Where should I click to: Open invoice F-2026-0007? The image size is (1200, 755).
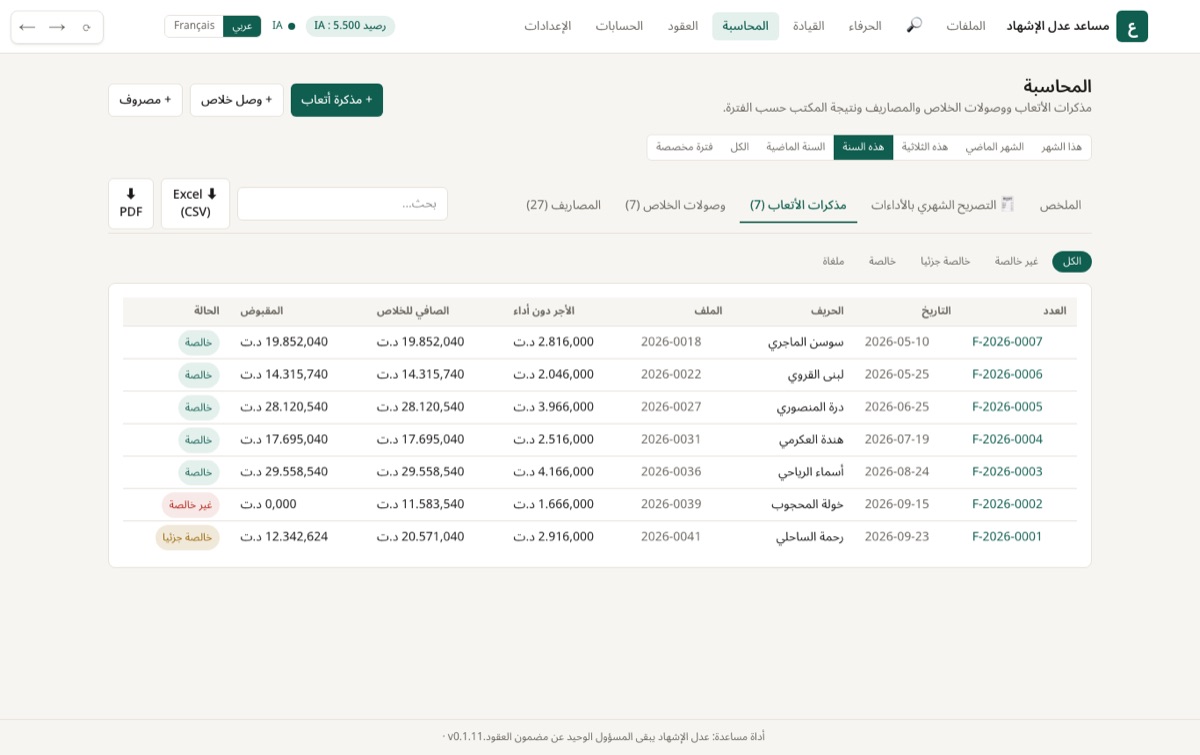click(1007, 342)
